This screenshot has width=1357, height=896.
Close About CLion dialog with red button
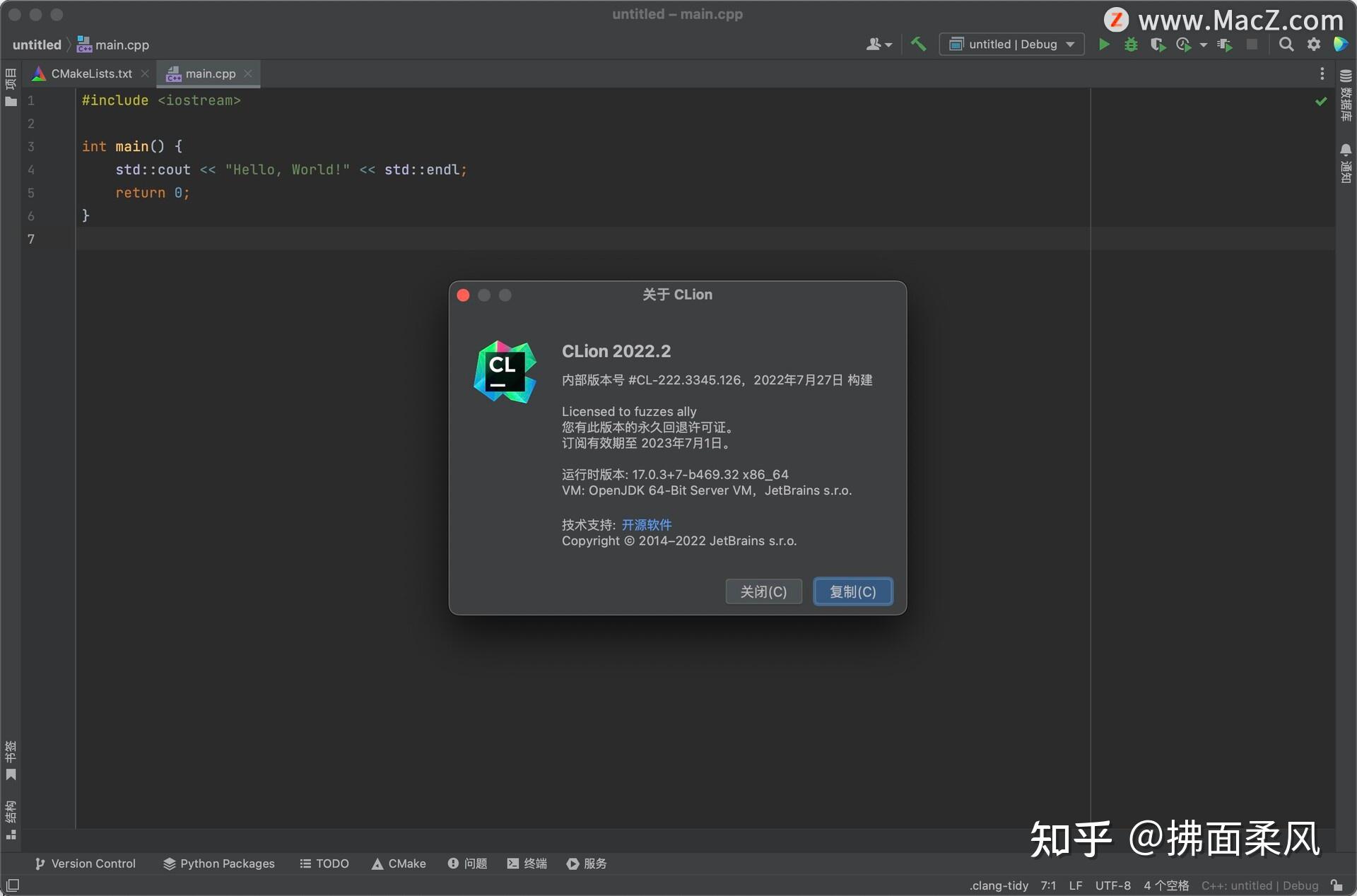point(463,295)
